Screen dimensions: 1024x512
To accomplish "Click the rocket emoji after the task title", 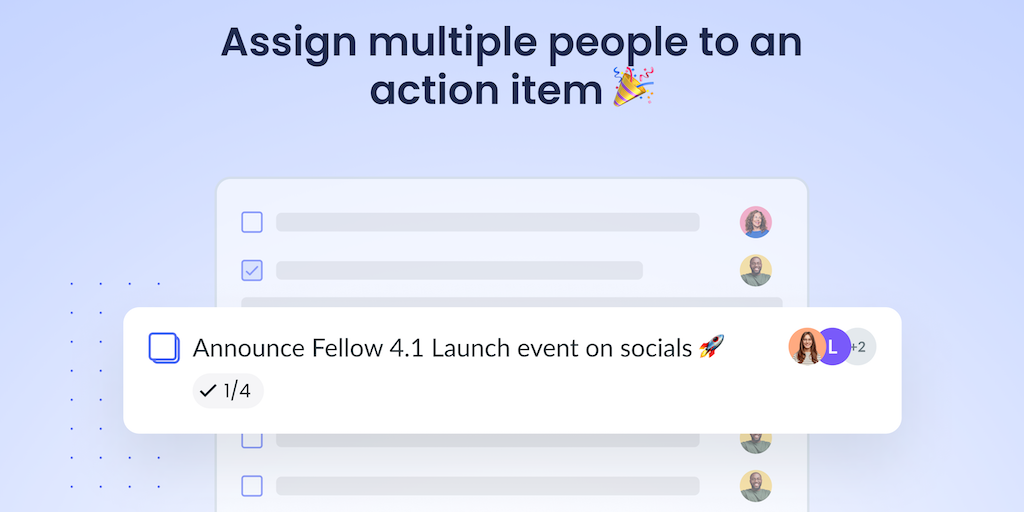I will pos(711,347).
